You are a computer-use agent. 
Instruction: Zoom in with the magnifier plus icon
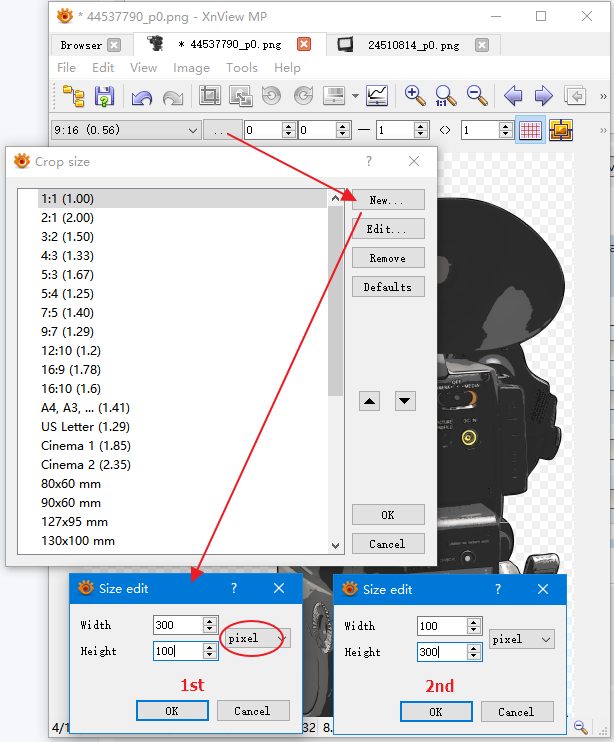[415, 96]
